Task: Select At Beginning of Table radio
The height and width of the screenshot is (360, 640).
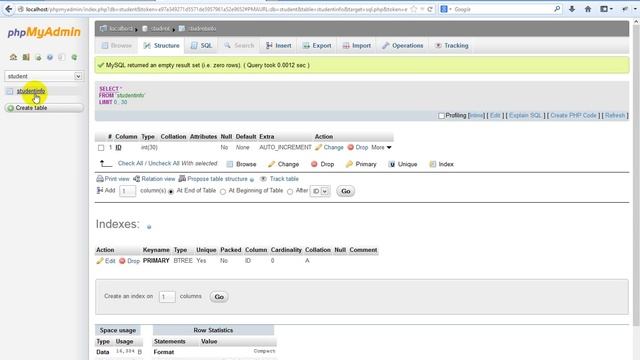Action: tap(223, 191)
